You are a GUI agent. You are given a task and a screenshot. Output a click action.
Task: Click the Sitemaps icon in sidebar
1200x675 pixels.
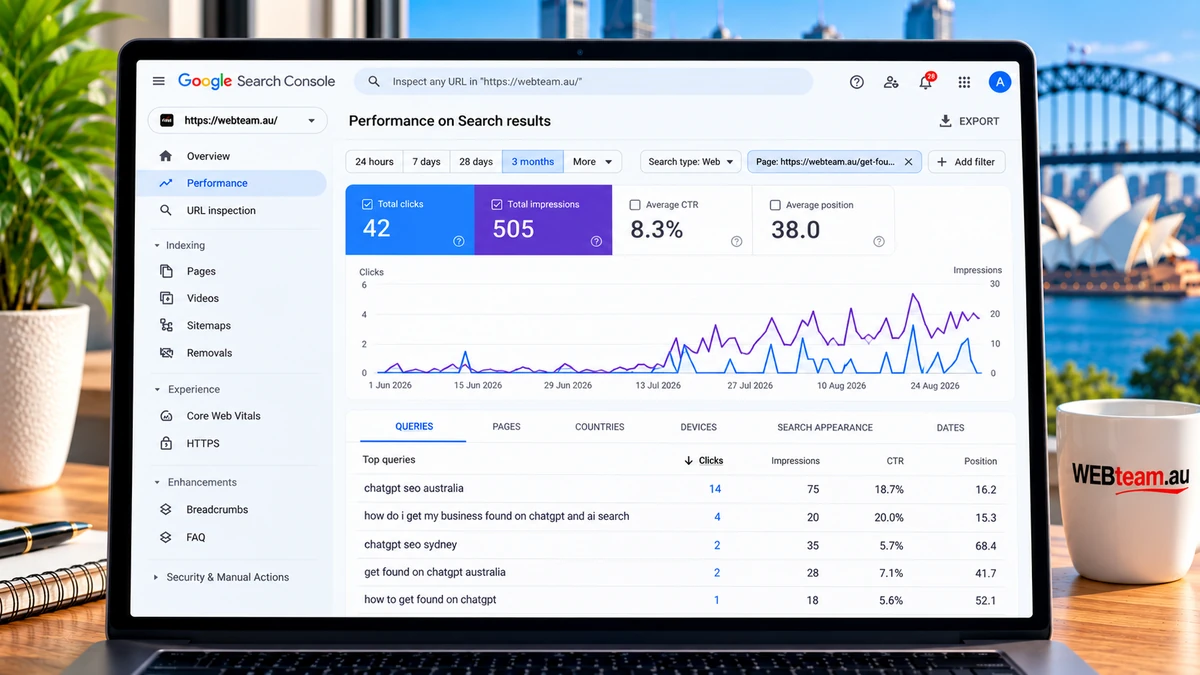pyautogui.click(x=166, y=325)
